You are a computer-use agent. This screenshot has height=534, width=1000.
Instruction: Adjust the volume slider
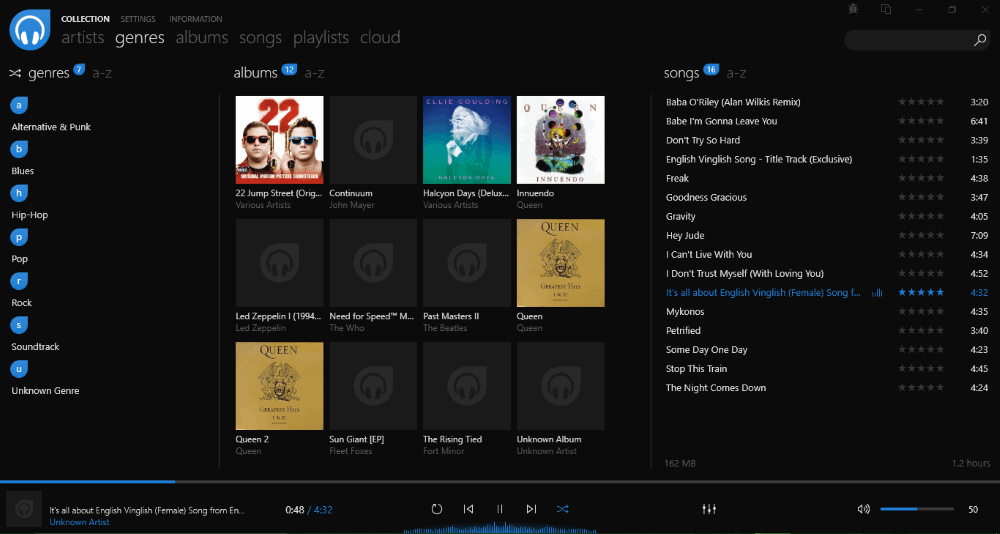click(917, 509)
